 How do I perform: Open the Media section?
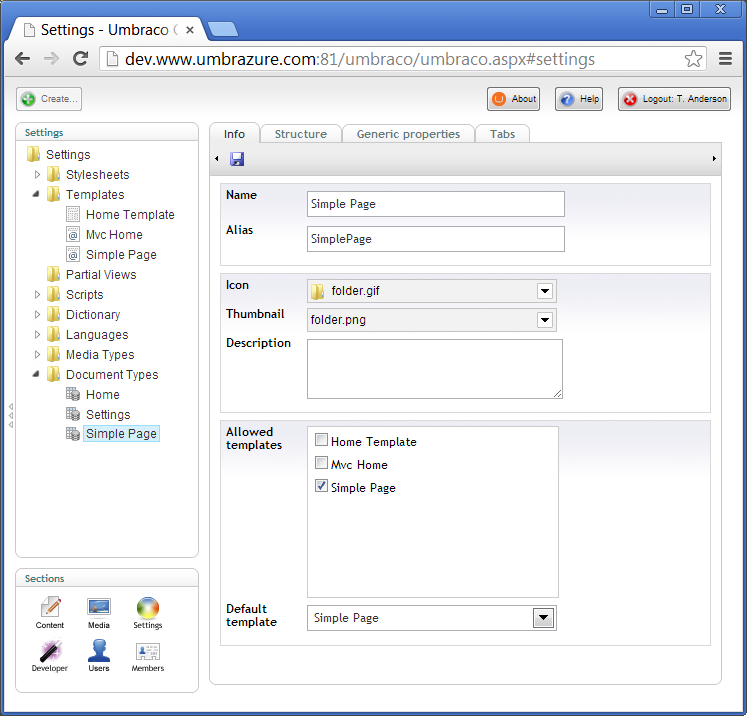pyautogui.click(x=98, y=612)
